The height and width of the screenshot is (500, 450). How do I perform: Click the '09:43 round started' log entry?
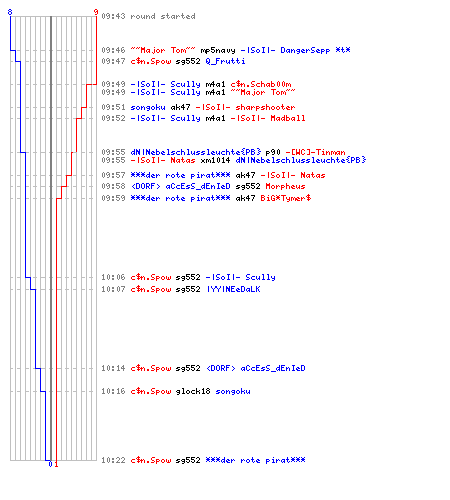click(148, 16)
